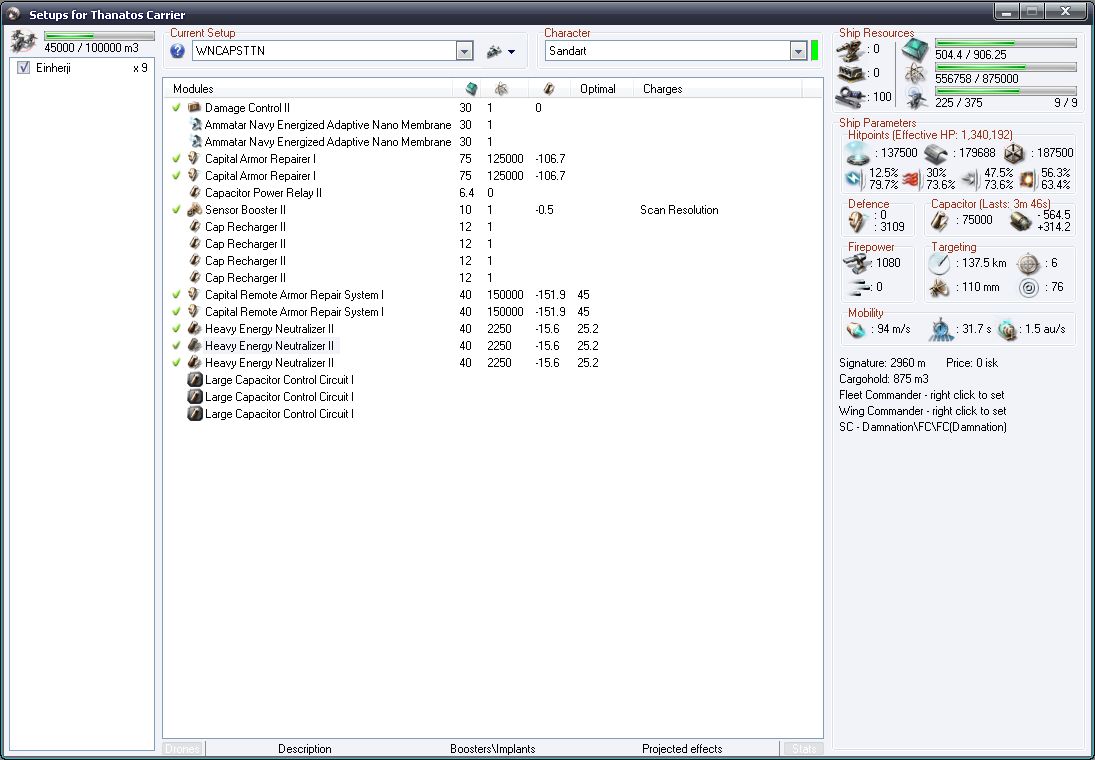The image size is (1095, 760).
Task: Toggle the Damage Control II active checkmark
Action: 176,108
